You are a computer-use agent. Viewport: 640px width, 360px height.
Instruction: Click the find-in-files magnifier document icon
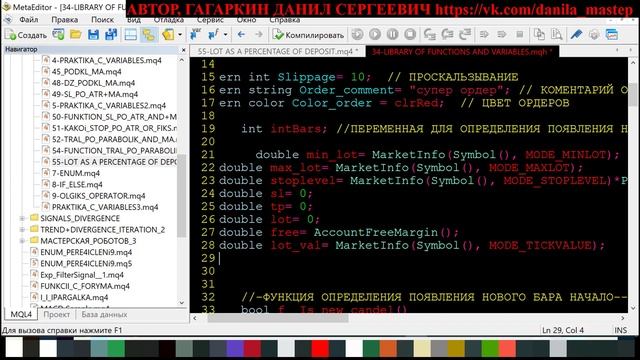pyautogui.click(x=557, y=35)
